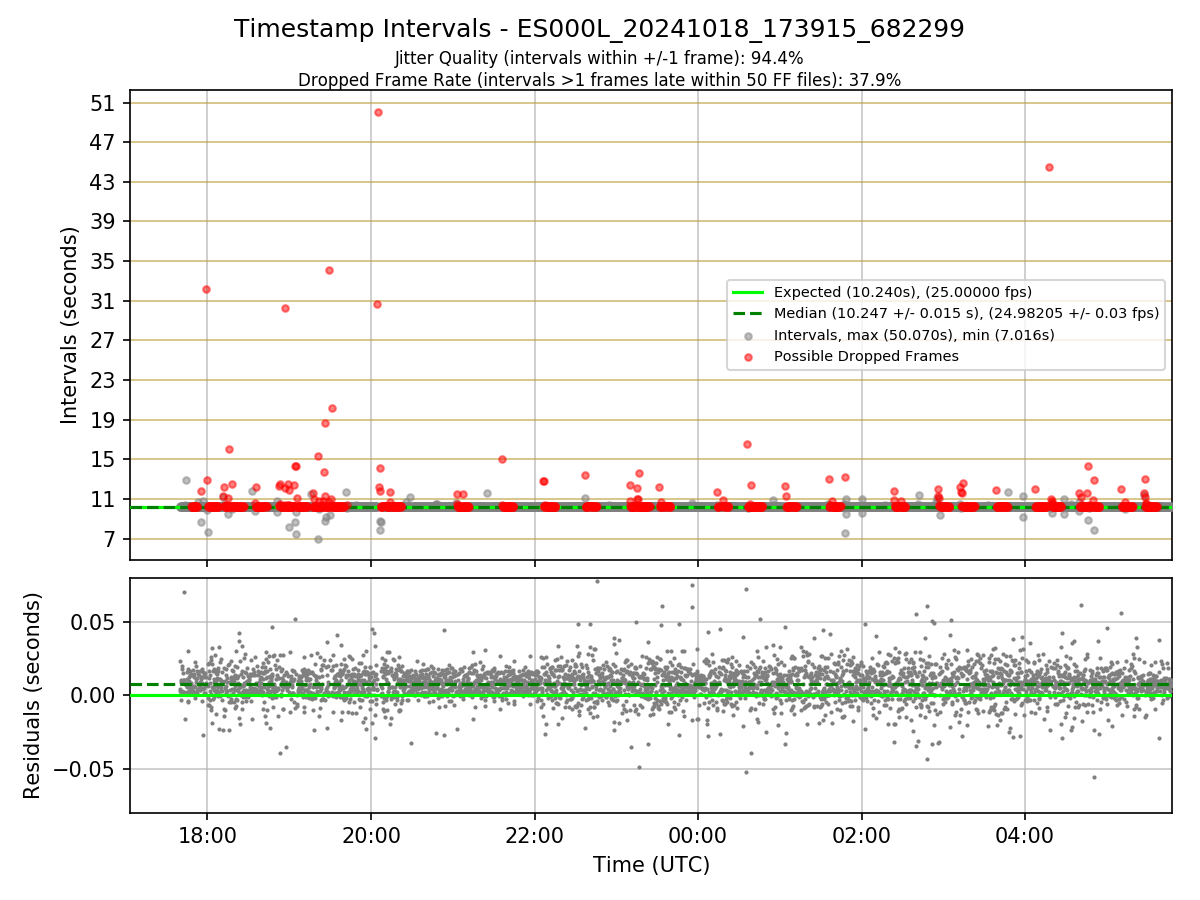Click the red outlier point near 44 seconds after 04:00
This screenshot has height=900, width=1200.
click(1049, 167)
